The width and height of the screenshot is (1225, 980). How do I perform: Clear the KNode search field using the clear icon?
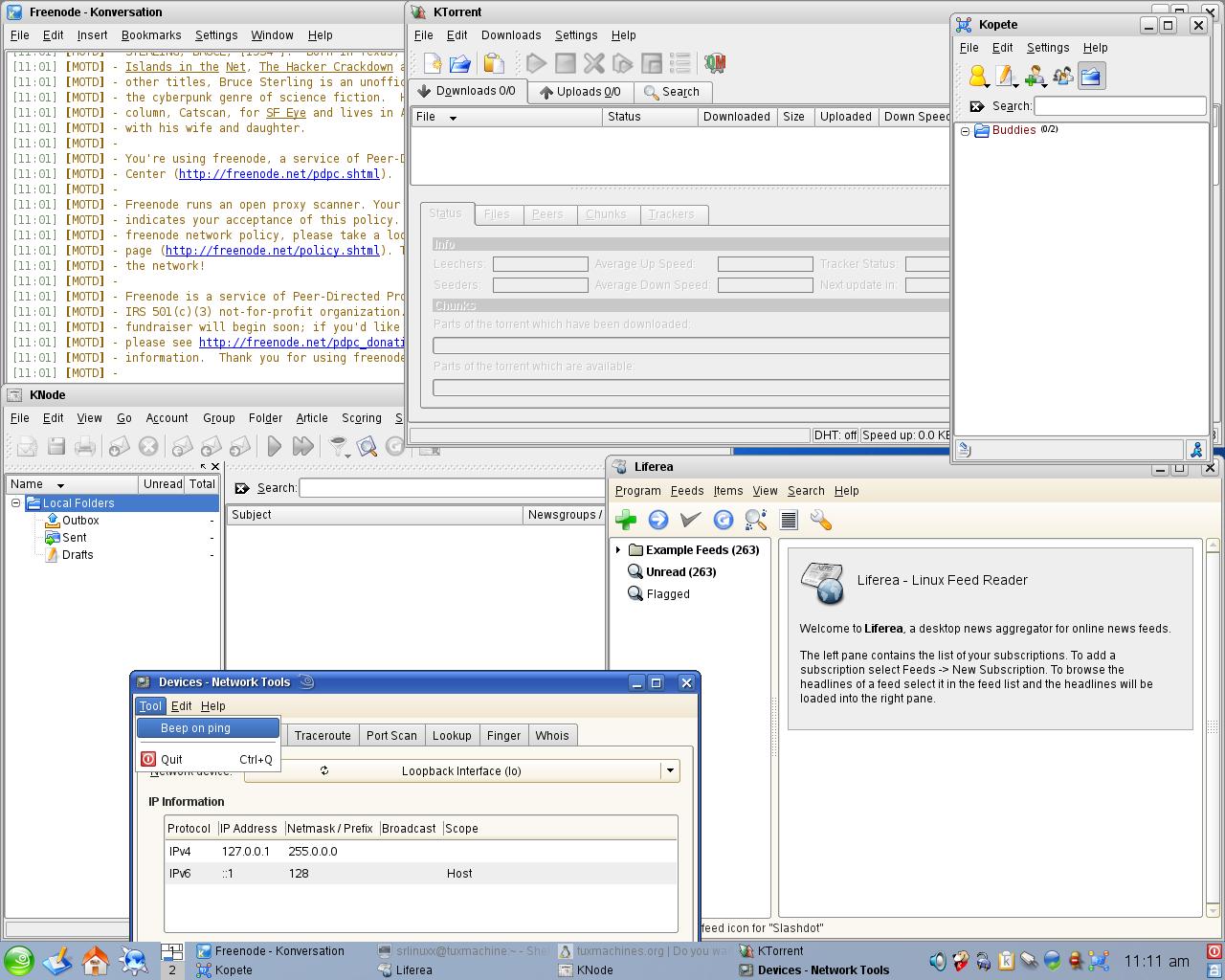click(x=242, y=488)
